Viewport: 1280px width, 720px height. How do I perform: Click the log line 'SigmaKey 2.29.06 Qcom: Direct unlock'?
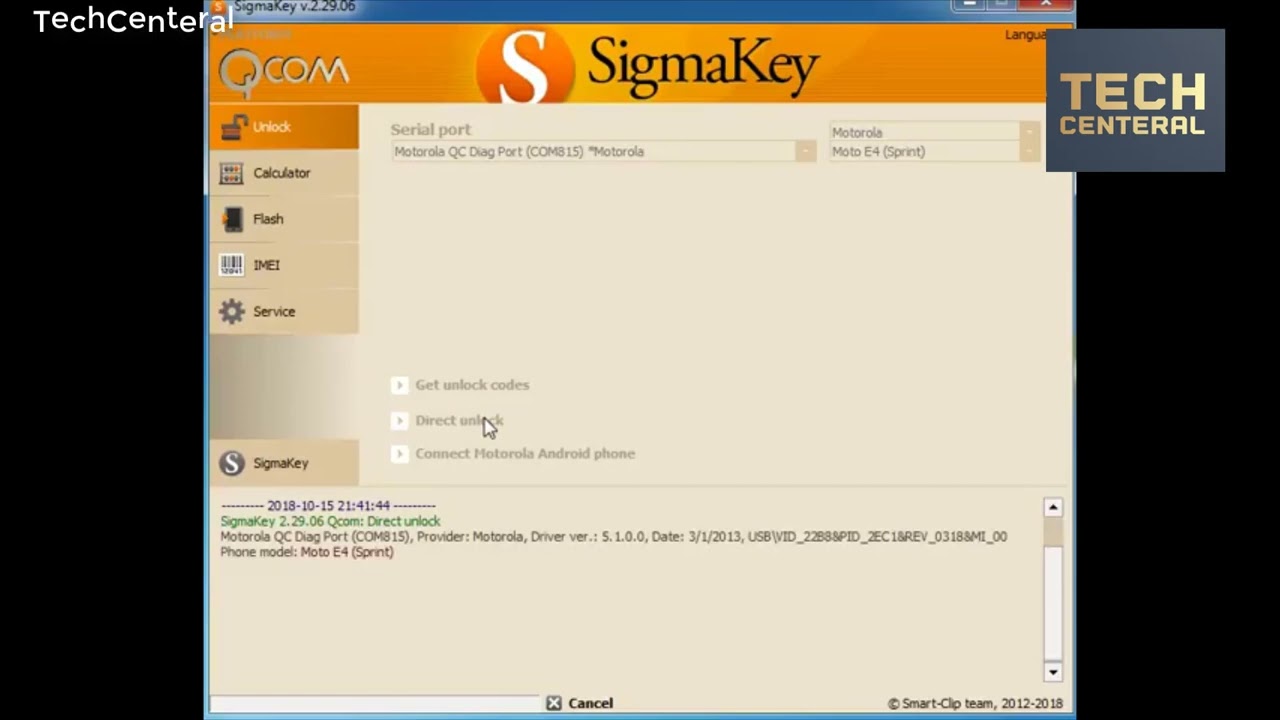tap(330, 521)
